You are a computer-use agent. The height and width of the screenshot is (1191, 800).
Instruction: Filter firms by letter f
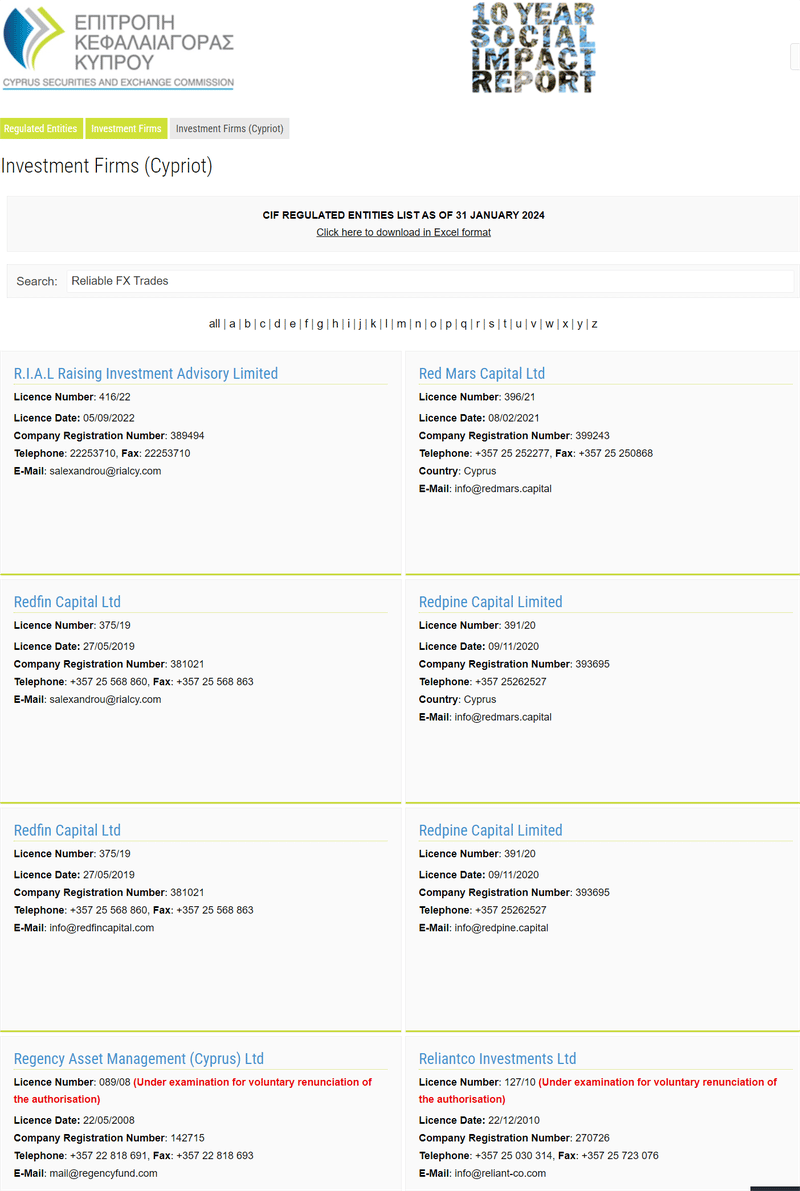306,324
